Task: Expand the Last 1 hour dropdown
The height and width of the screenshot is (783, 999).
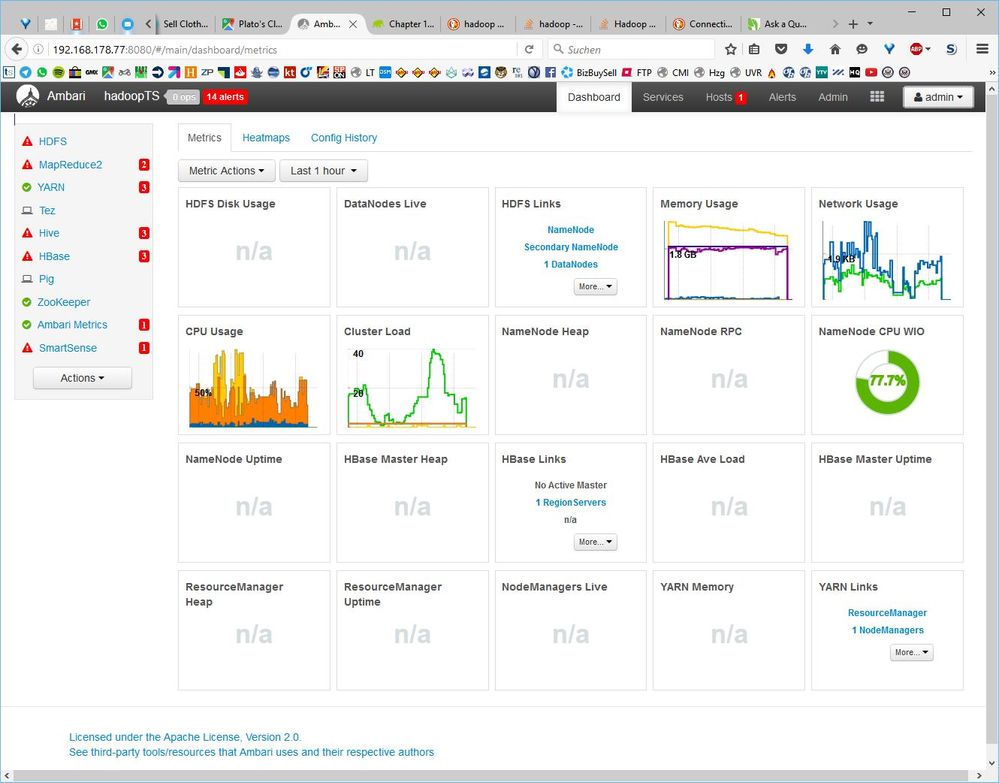Action: (x=324, y=171)
